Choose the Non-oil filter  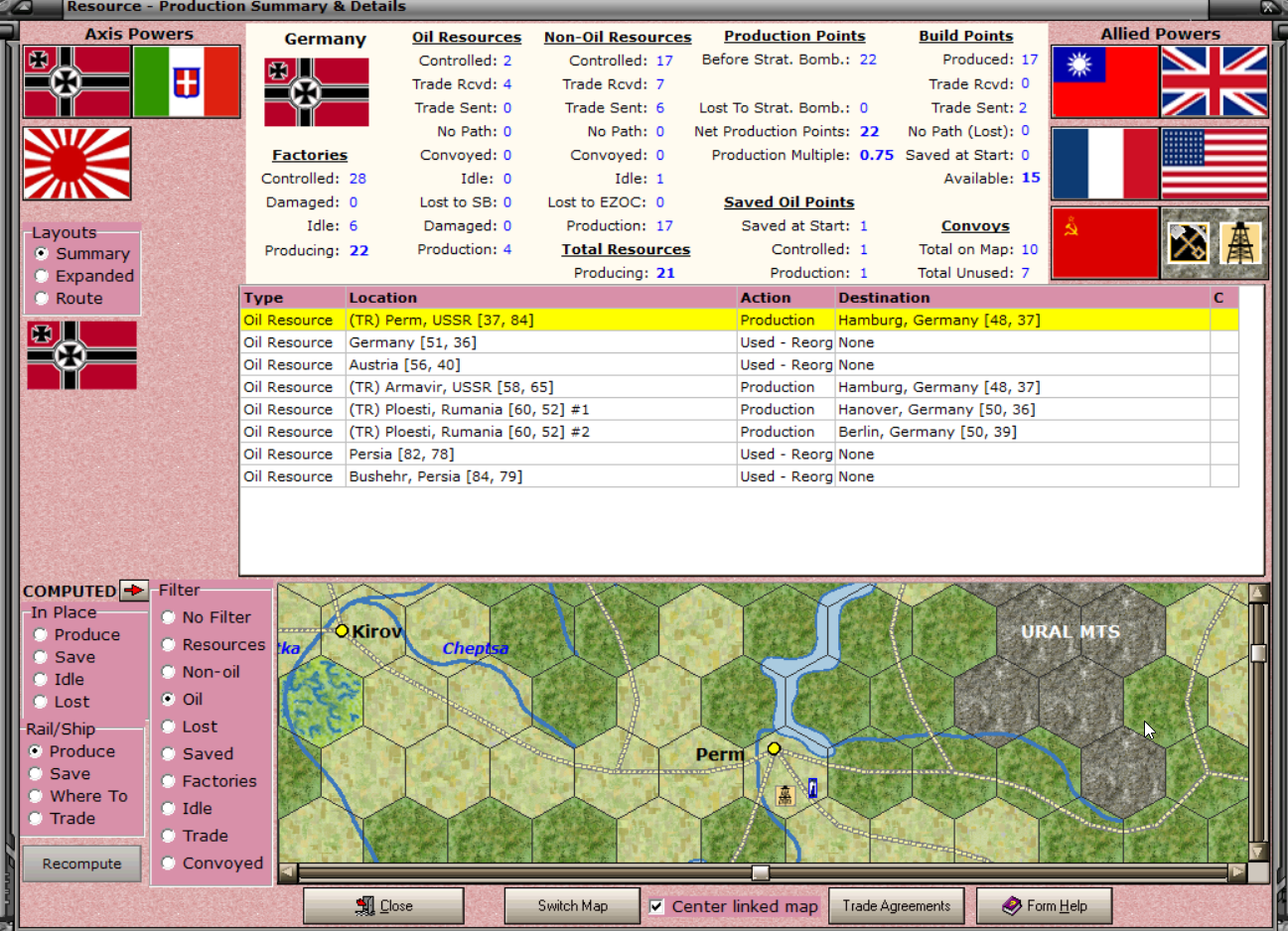coord(201,672)
